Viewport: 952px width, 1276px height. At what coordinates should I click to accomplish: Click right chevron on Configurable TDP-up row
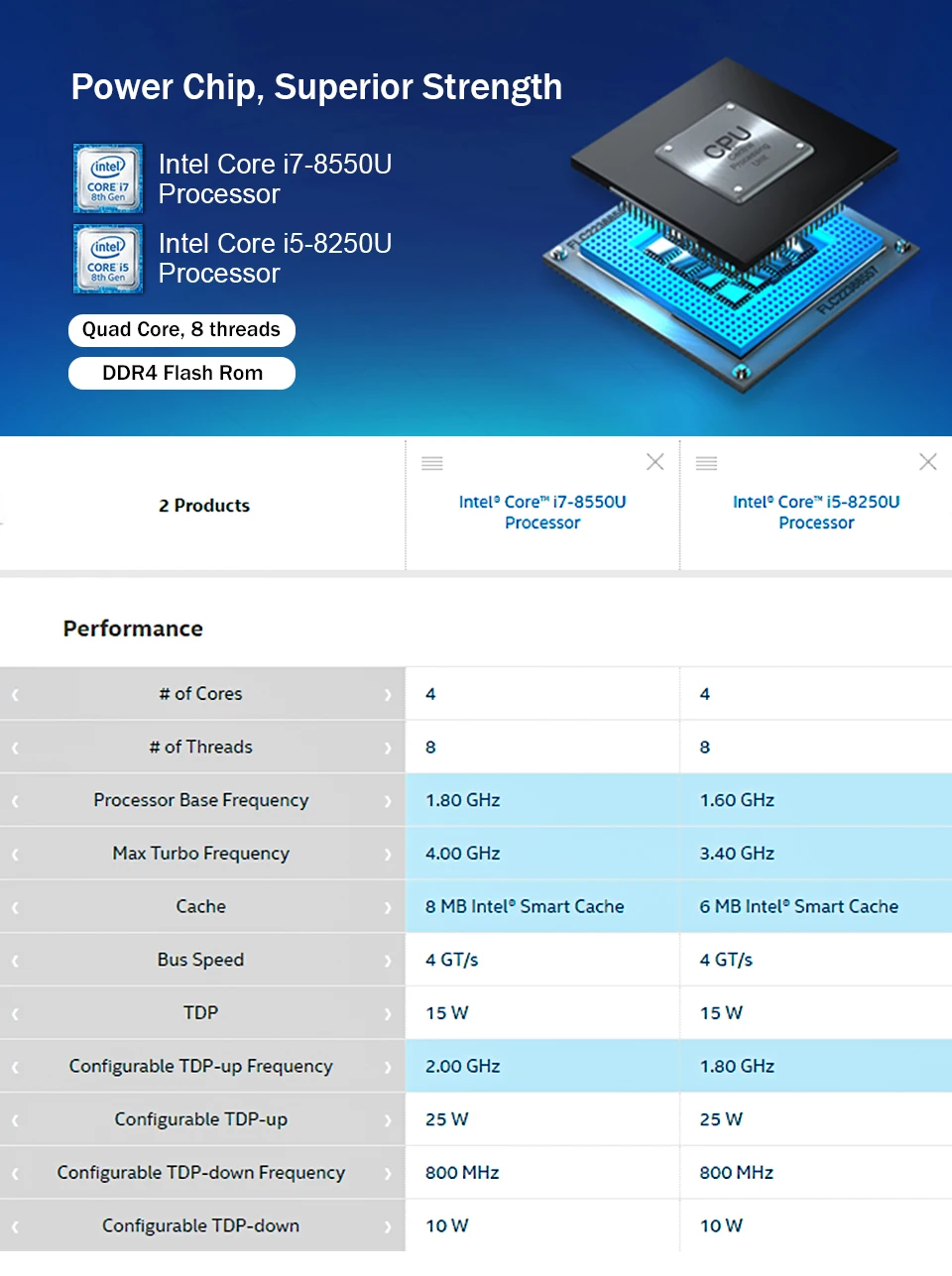click(388, 1120)
